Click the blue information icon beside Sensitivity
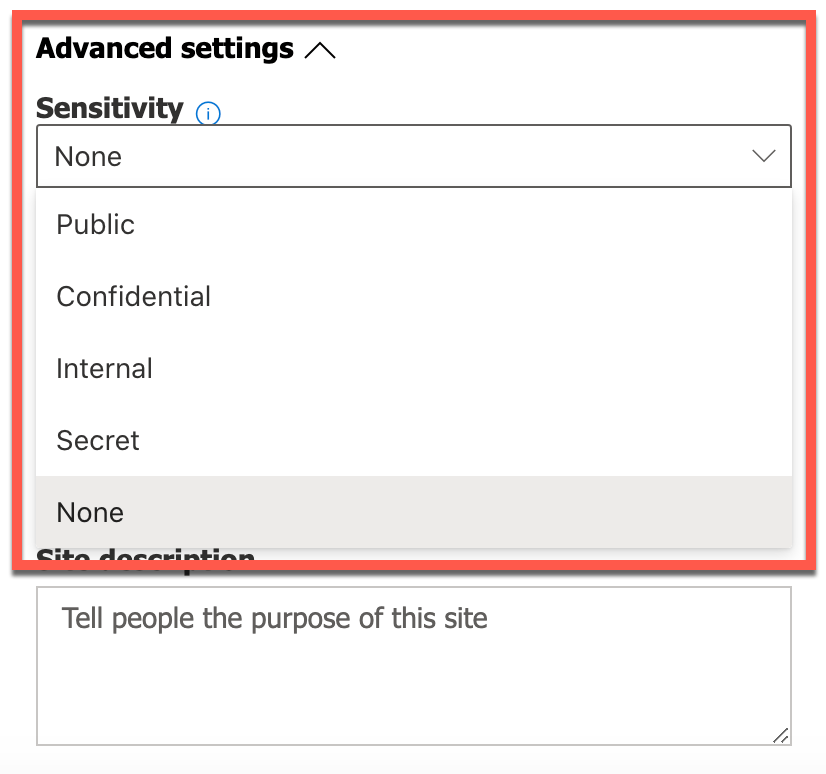This screenshot has width=826, height=774. (207, 114)
